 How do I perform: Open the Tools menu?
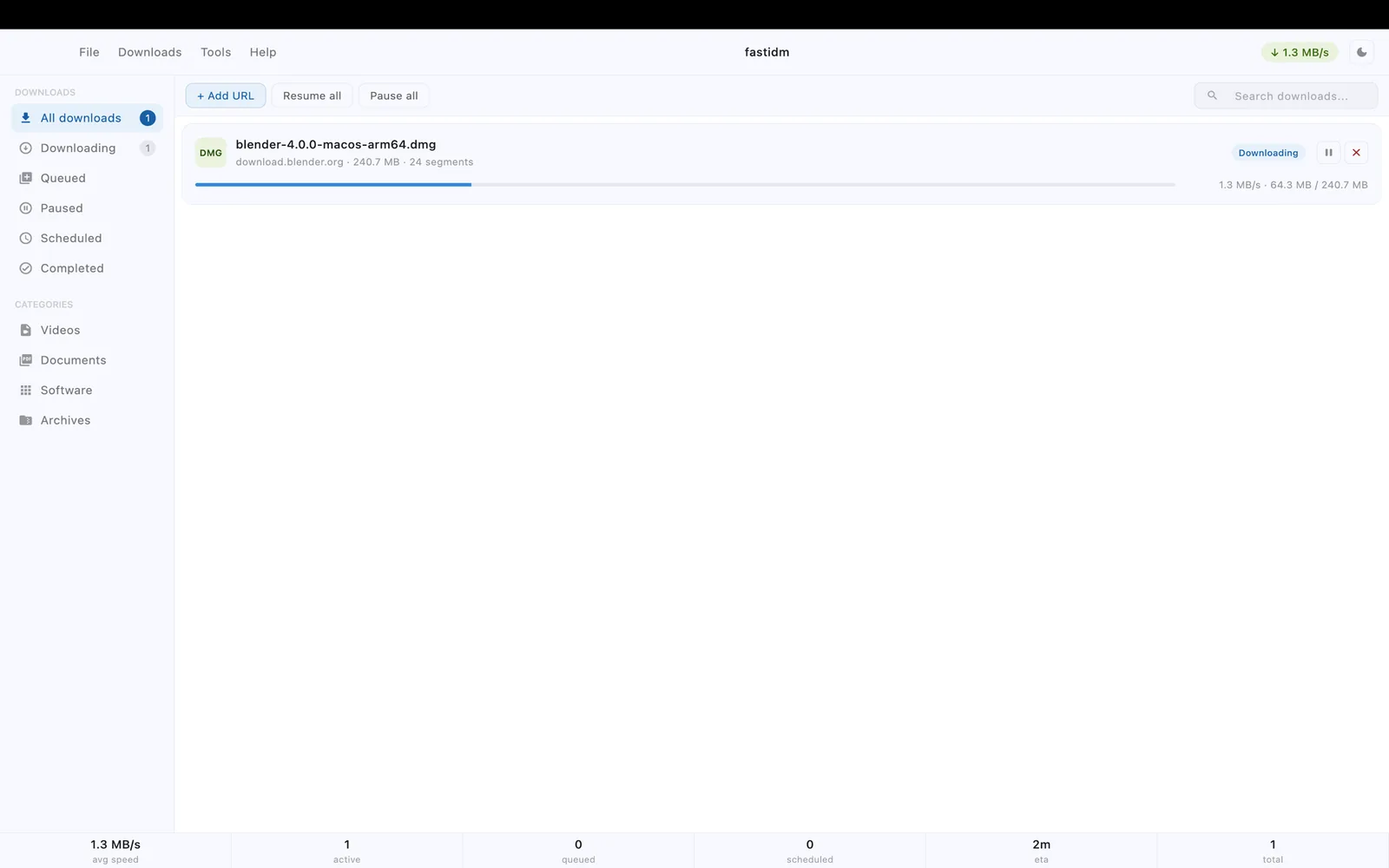216,52
